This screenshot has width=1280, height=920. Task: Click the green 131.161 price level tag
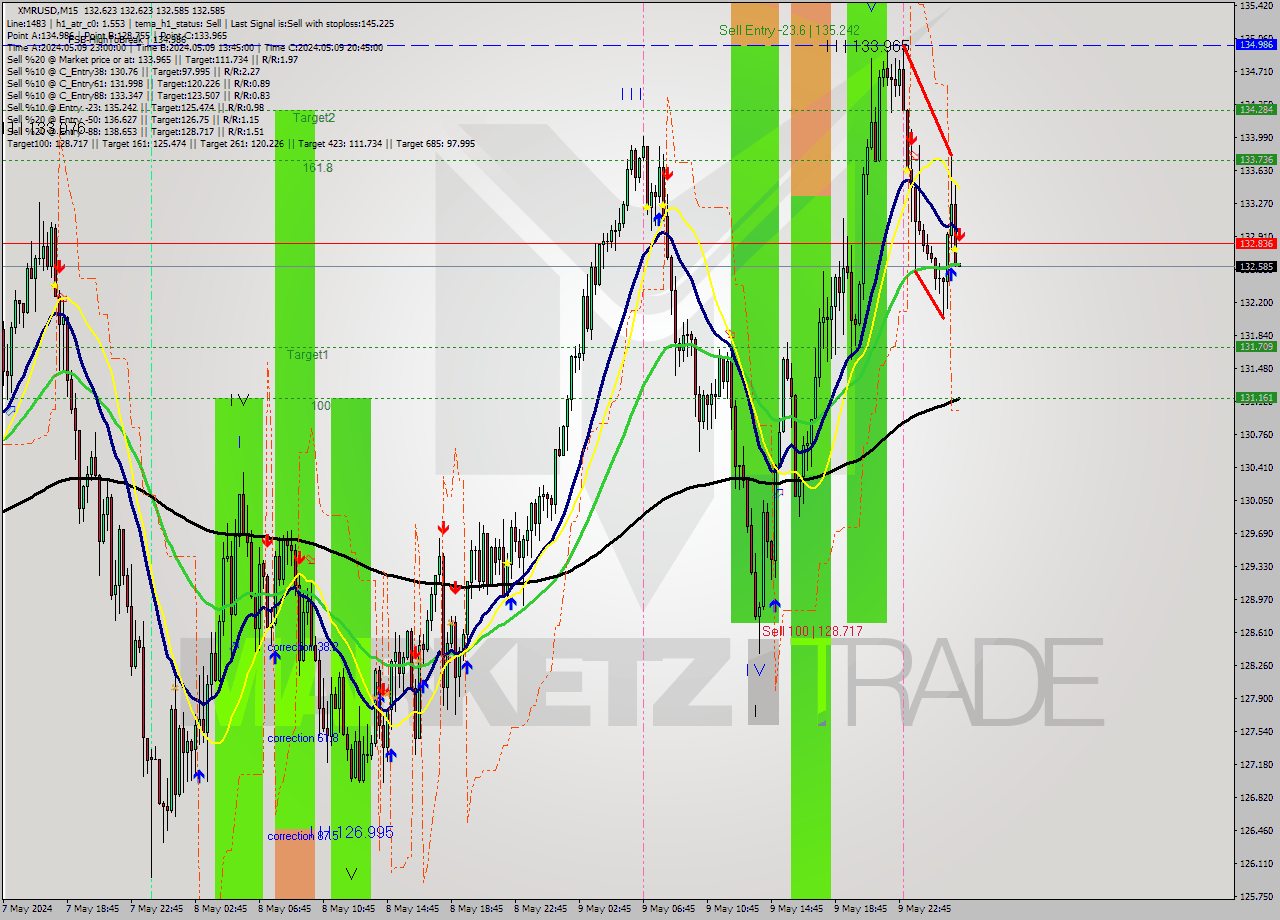tap(1256, 397)
